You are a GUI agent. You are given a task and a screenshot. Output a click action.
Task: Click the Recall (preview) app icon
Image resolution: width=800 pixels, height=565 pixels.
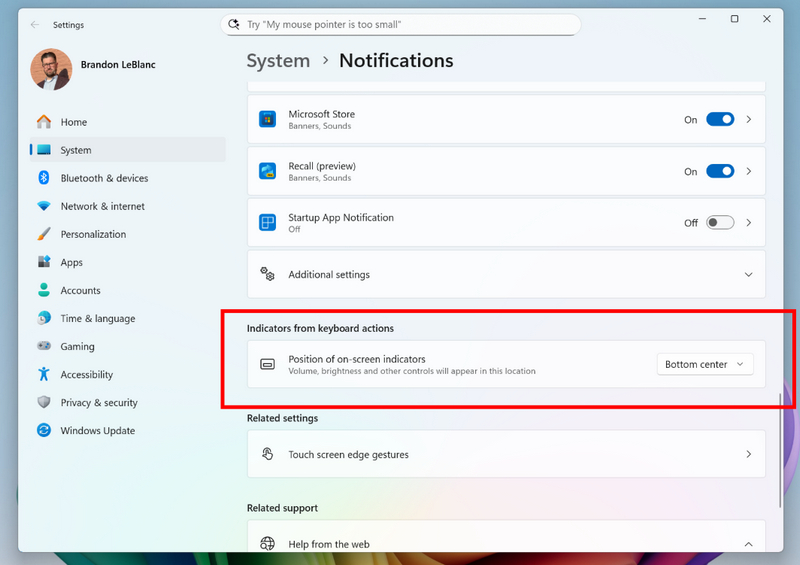pos(267,171)
